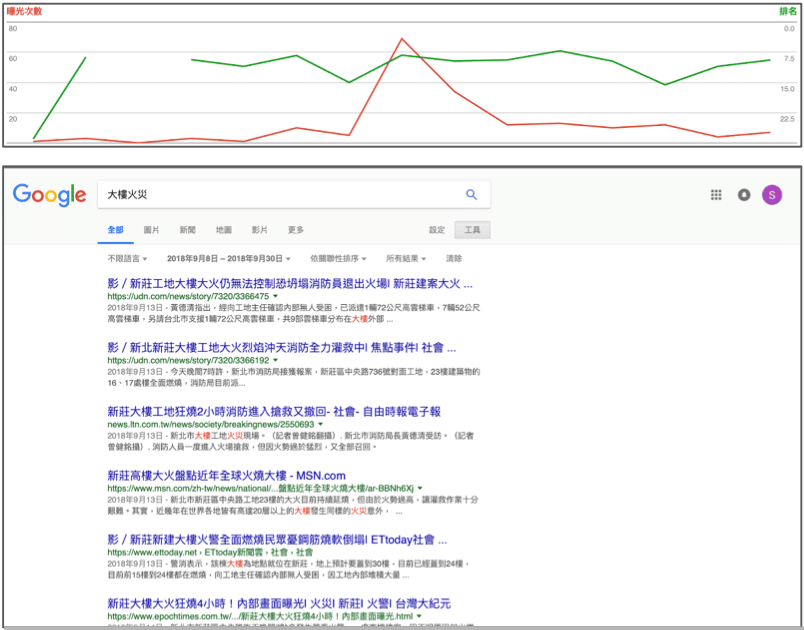Click the 清除 clear filters link

452,258
